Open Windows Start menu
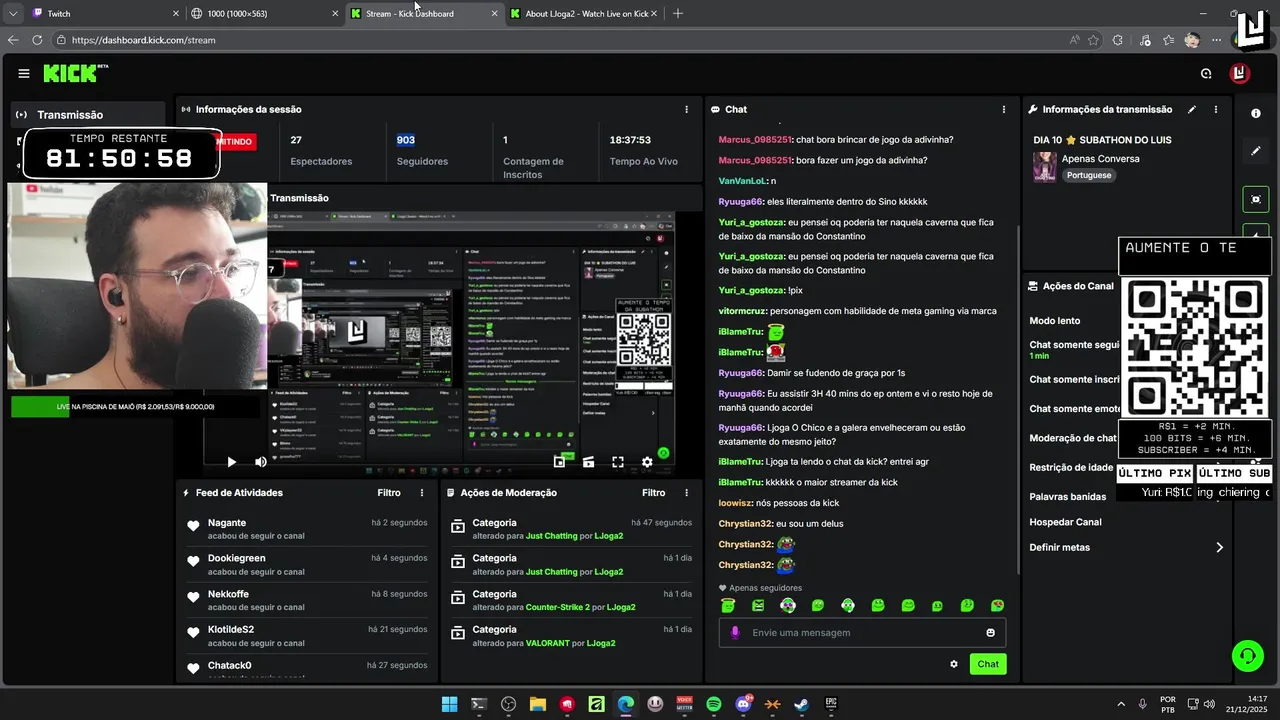1280x720 pixels. [449, 704]
